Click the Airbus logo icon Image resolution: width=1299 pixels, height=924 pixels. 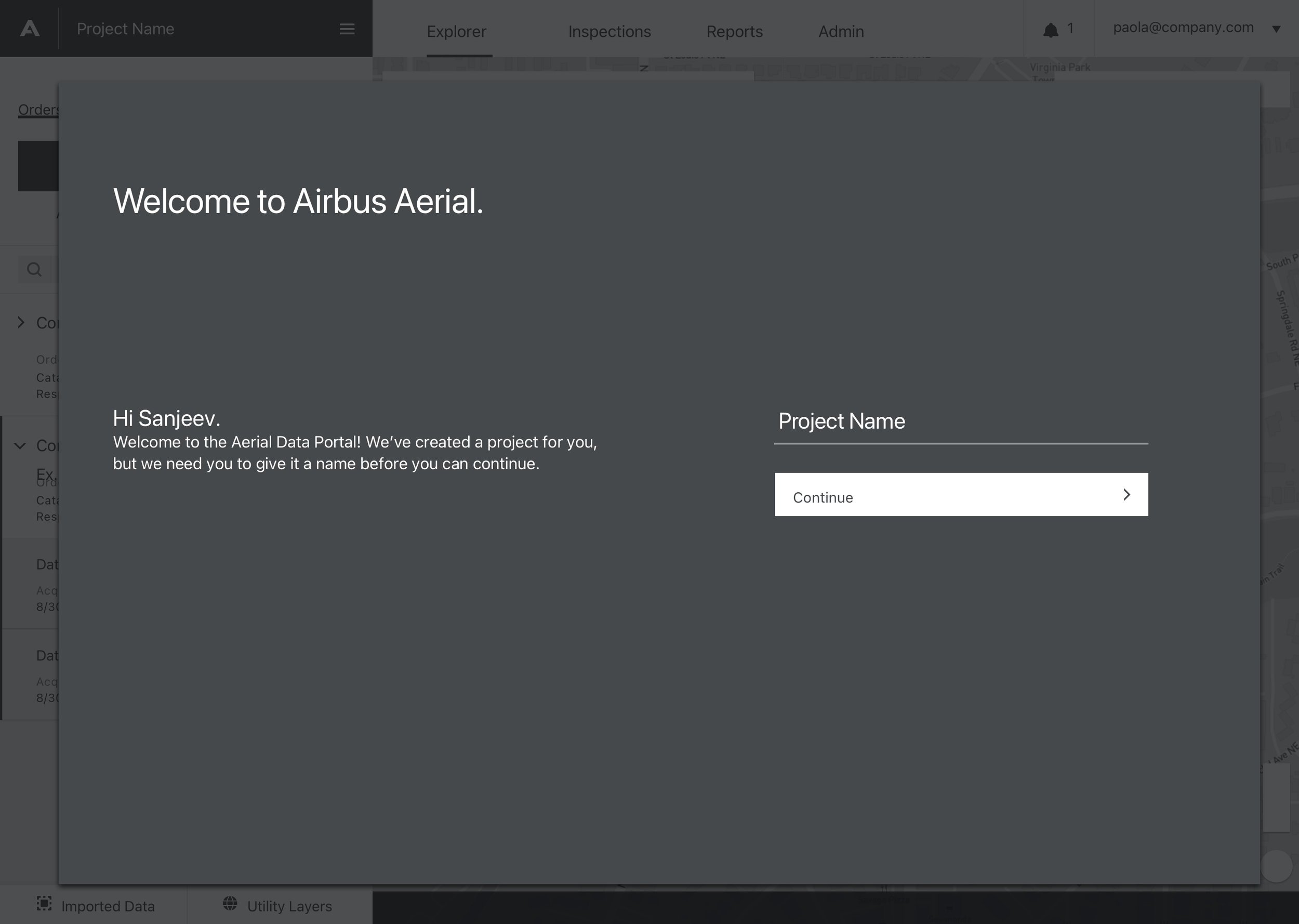(x=30, y=28)
